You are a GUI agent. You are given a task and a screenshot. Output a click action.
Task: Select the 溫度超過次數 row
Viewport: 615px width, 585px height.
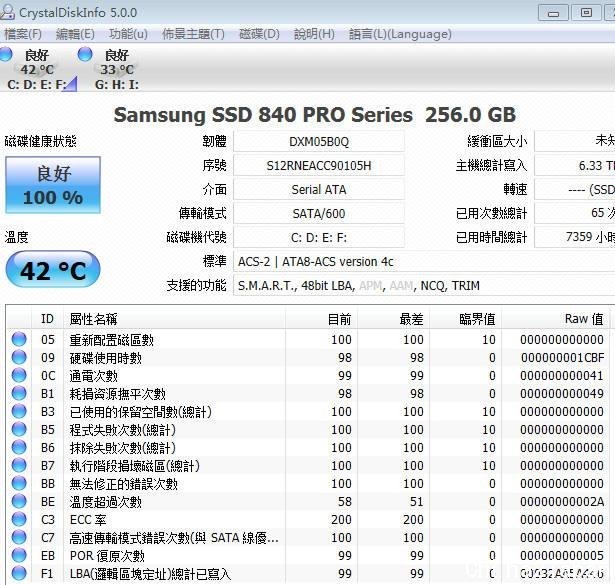(308, 501)
